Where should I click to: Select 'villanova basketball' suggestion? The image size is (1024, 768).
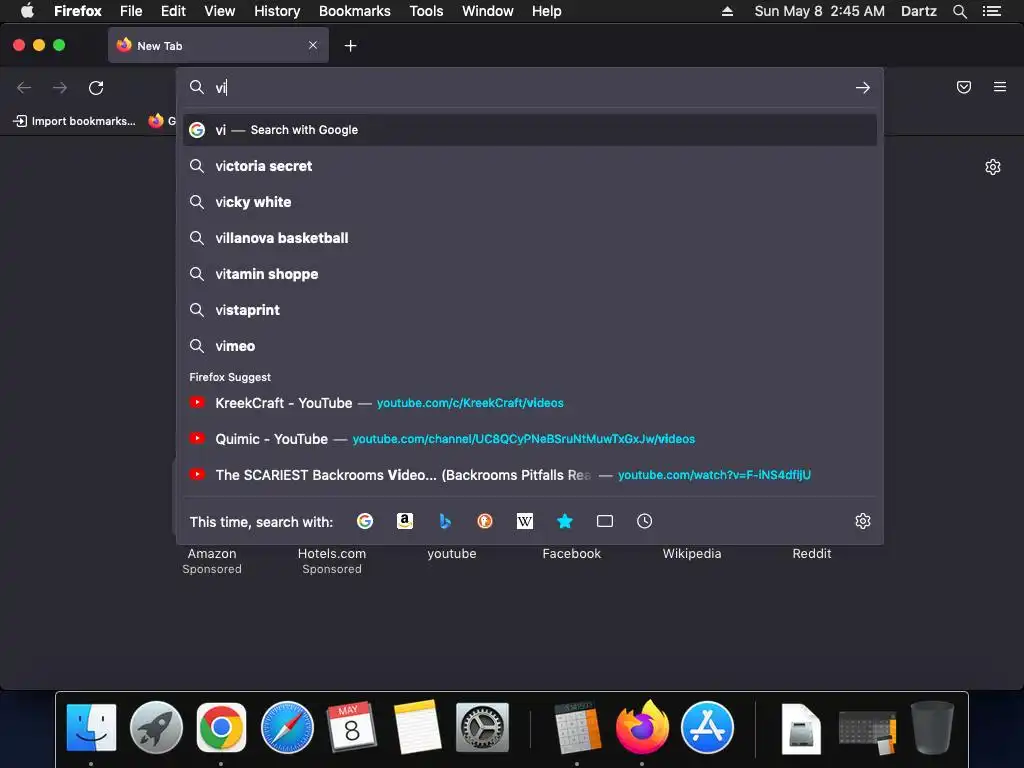click(530, 238)
